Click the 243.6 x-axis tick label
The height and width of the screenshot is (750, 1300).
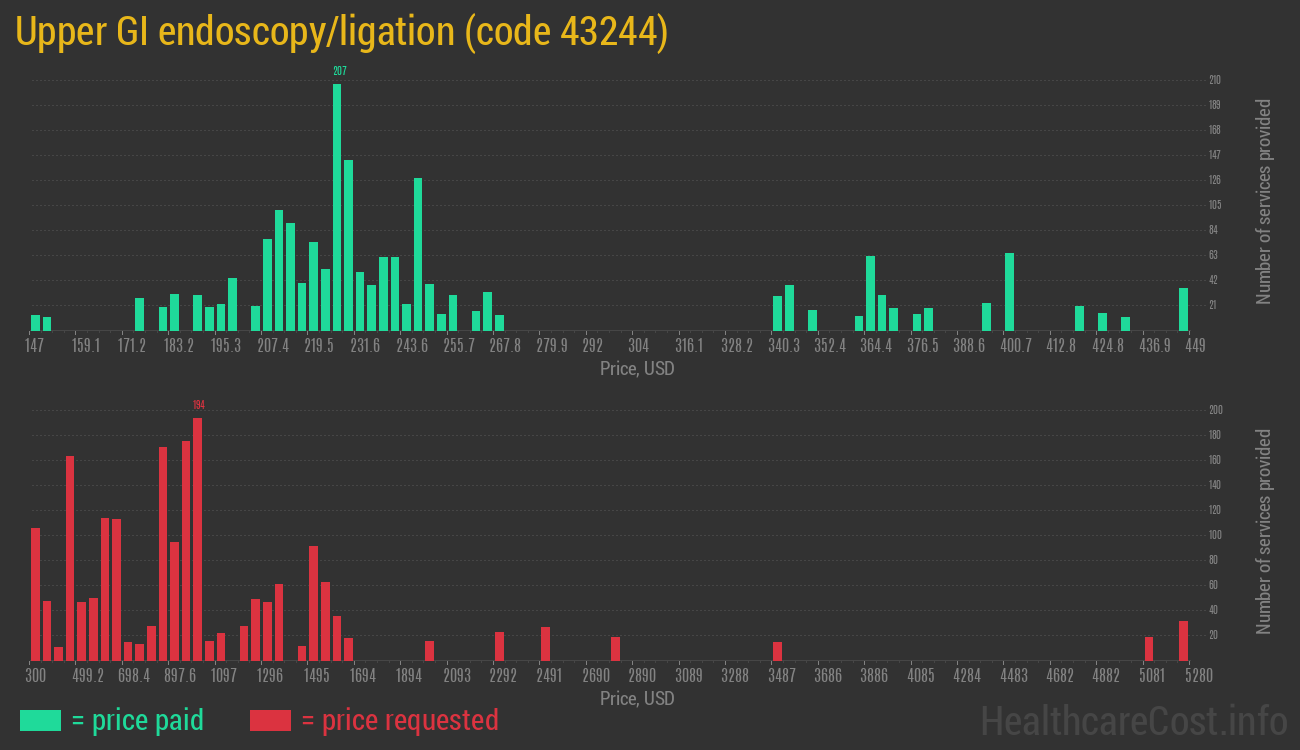tap(412, 346)
